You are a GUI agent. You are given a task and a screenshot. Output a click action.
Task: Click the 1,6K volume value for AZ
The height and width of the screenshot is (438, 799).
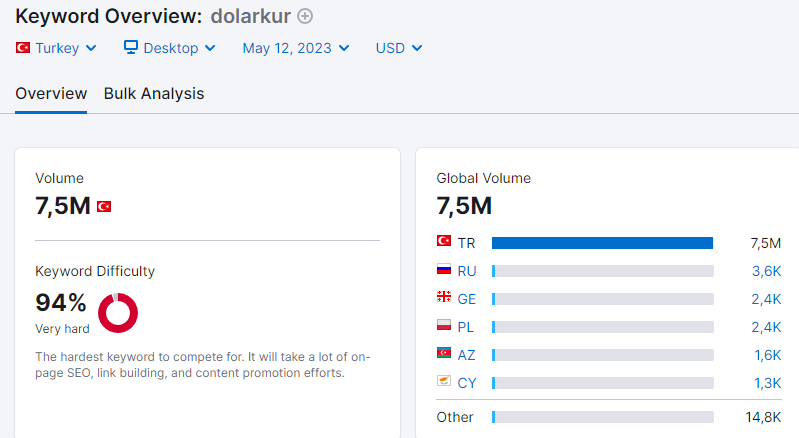[x=767, y=355]
